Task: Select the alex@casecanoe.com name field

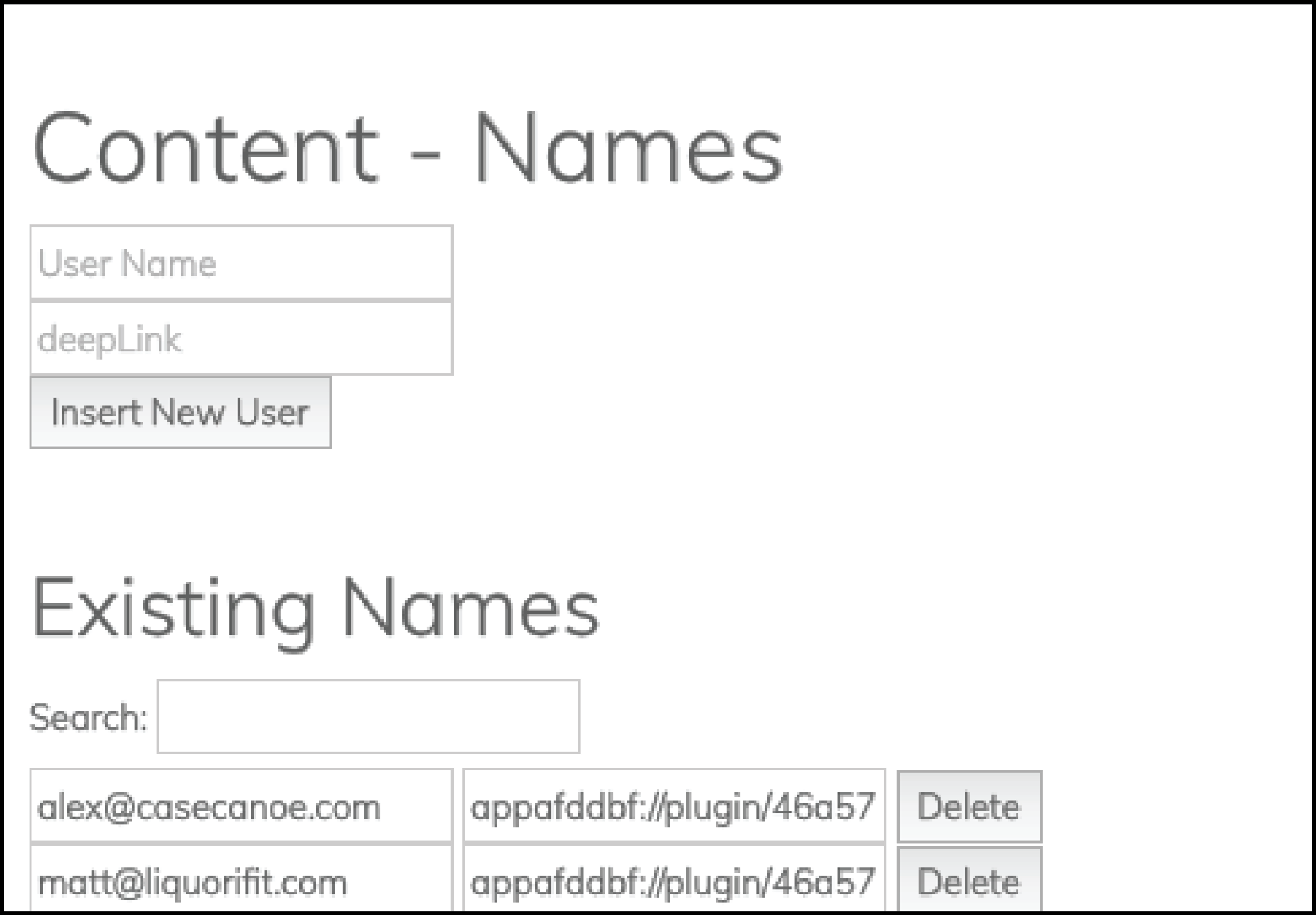Action: 241,806
